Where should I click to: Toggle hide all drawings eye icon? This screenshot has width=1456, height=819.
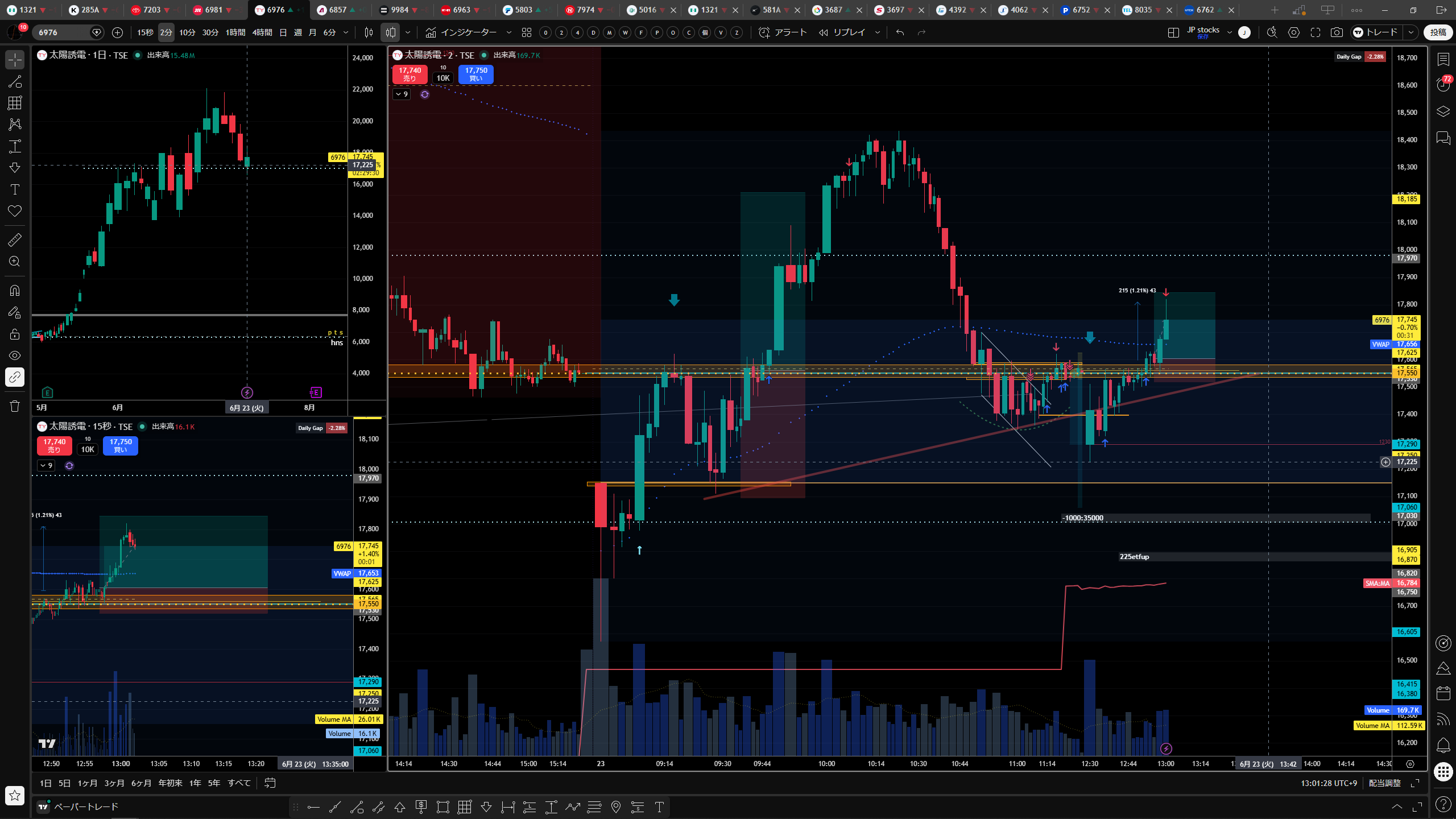(15, 355)
